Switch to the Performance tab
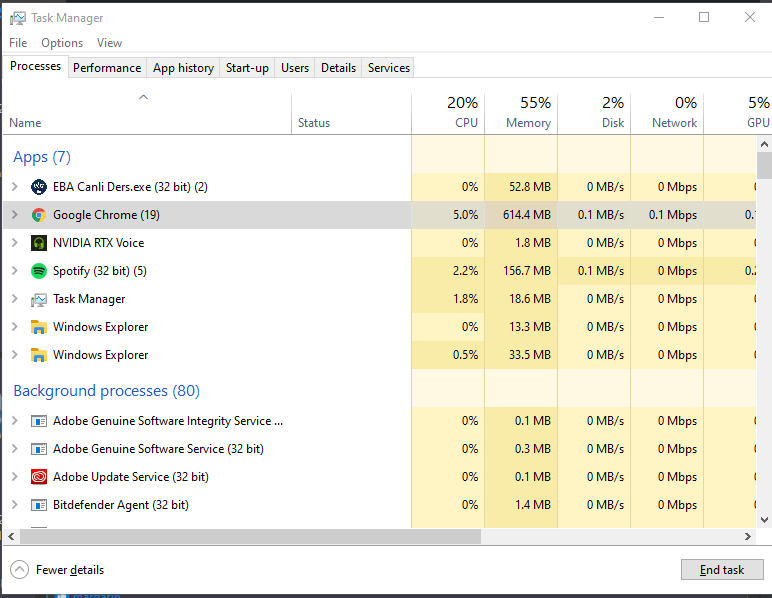 coord(107,68)
